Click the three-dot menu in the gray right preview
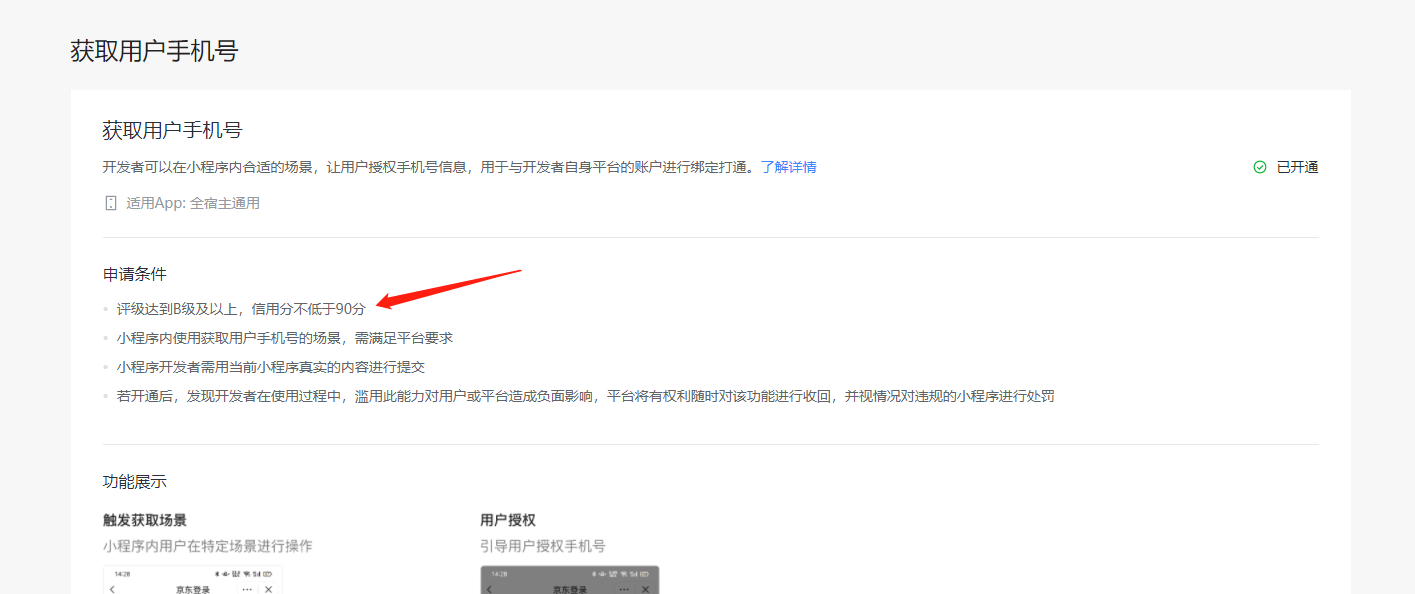 click(x=624, y=590)
